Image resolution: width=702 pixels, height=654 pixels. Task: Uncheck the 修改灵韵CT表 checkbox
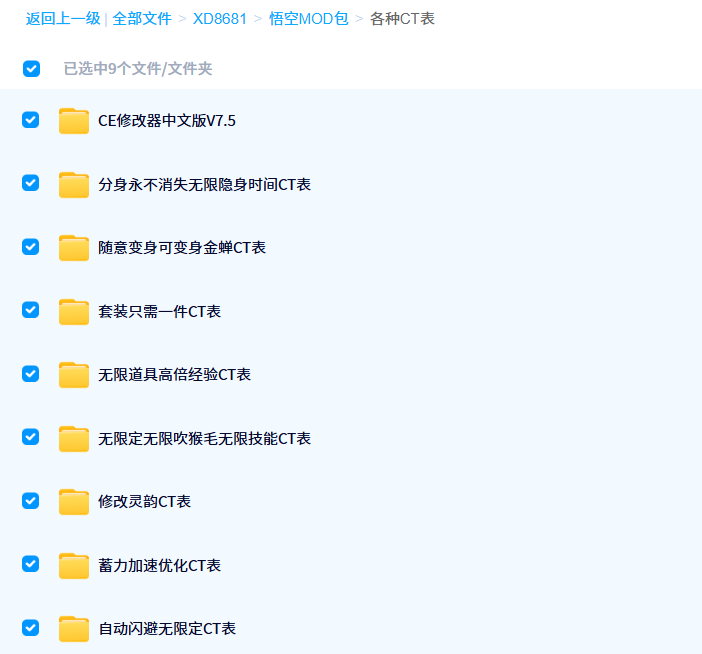[30, 501]
